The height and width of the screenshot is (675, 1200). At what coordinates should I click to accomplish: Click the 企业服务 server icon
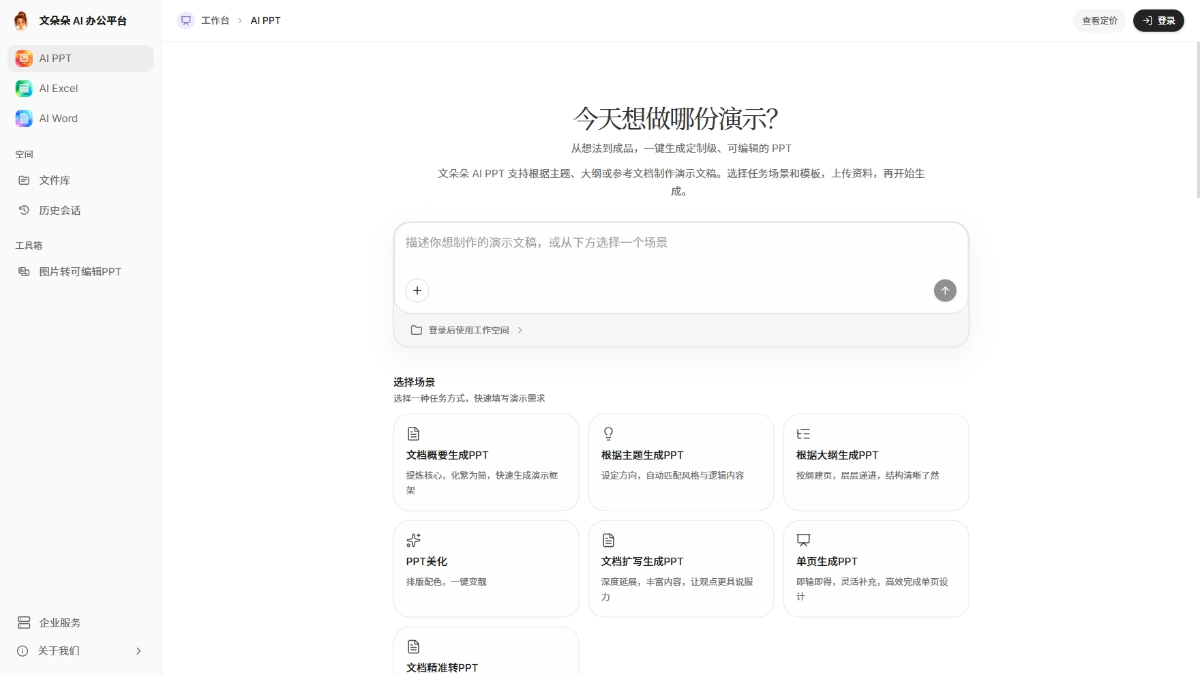coord(24,622)
